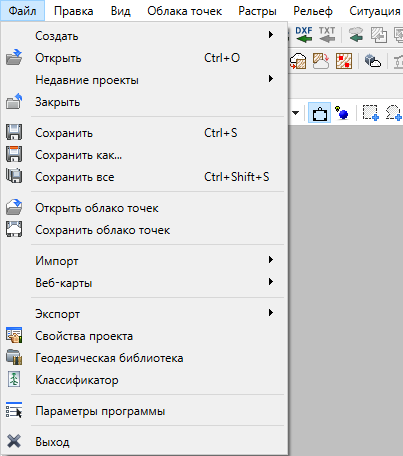Click the Ctrl+S shortcut text
The image size is (403, 456).
[221, 133]
